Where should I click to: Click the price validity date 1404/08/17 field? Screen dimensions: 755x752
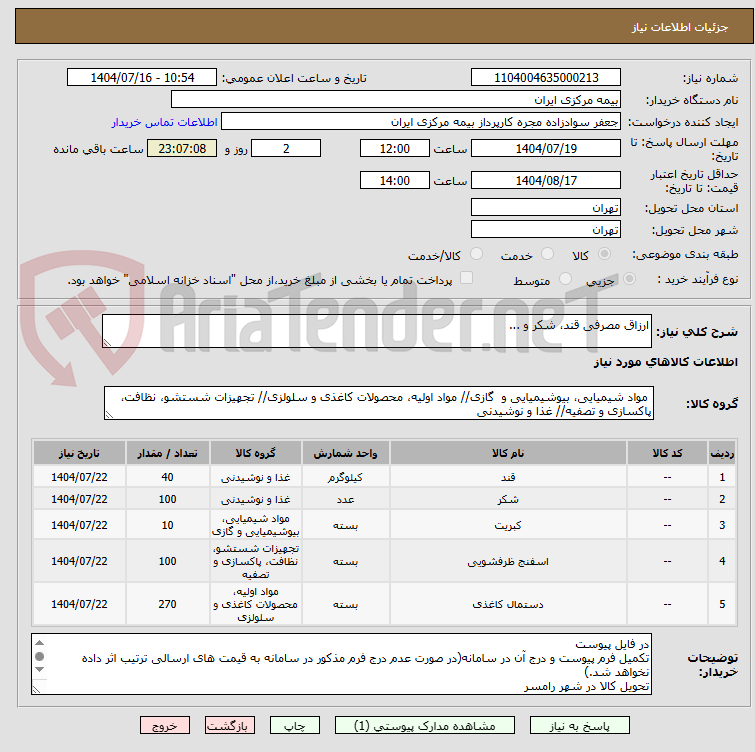point(546,180)
